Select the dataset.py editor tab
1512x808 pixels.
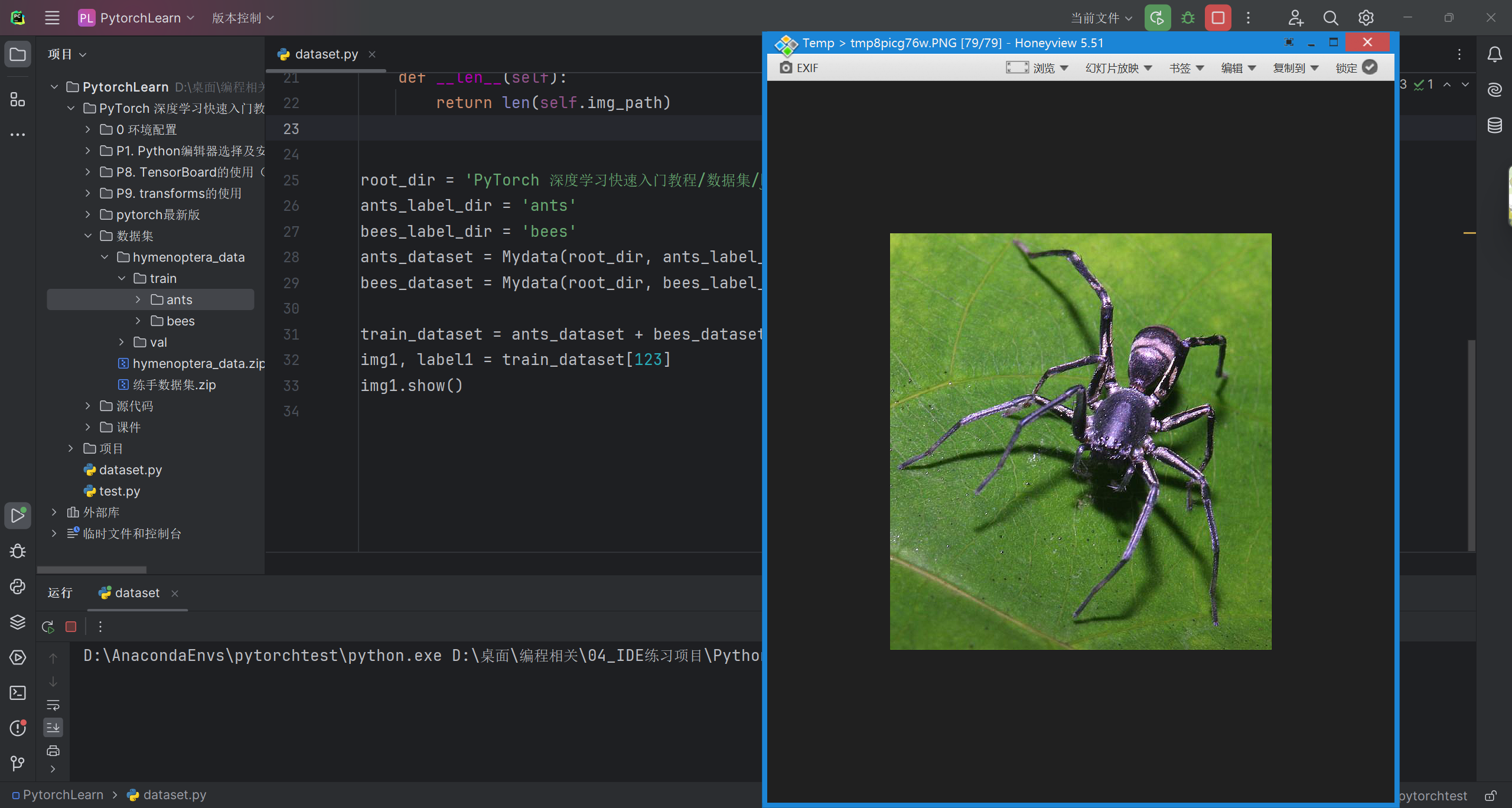pyautogui.click(x=326, y=54)
